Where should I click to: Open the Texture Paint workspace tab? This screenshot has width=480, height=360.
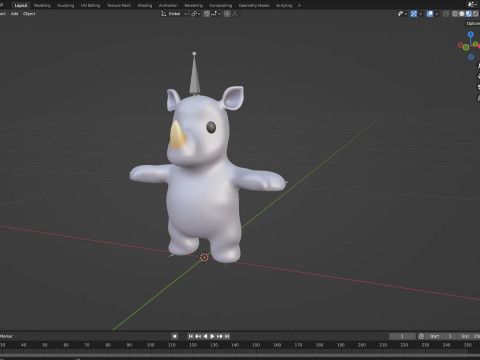[119, 5]
